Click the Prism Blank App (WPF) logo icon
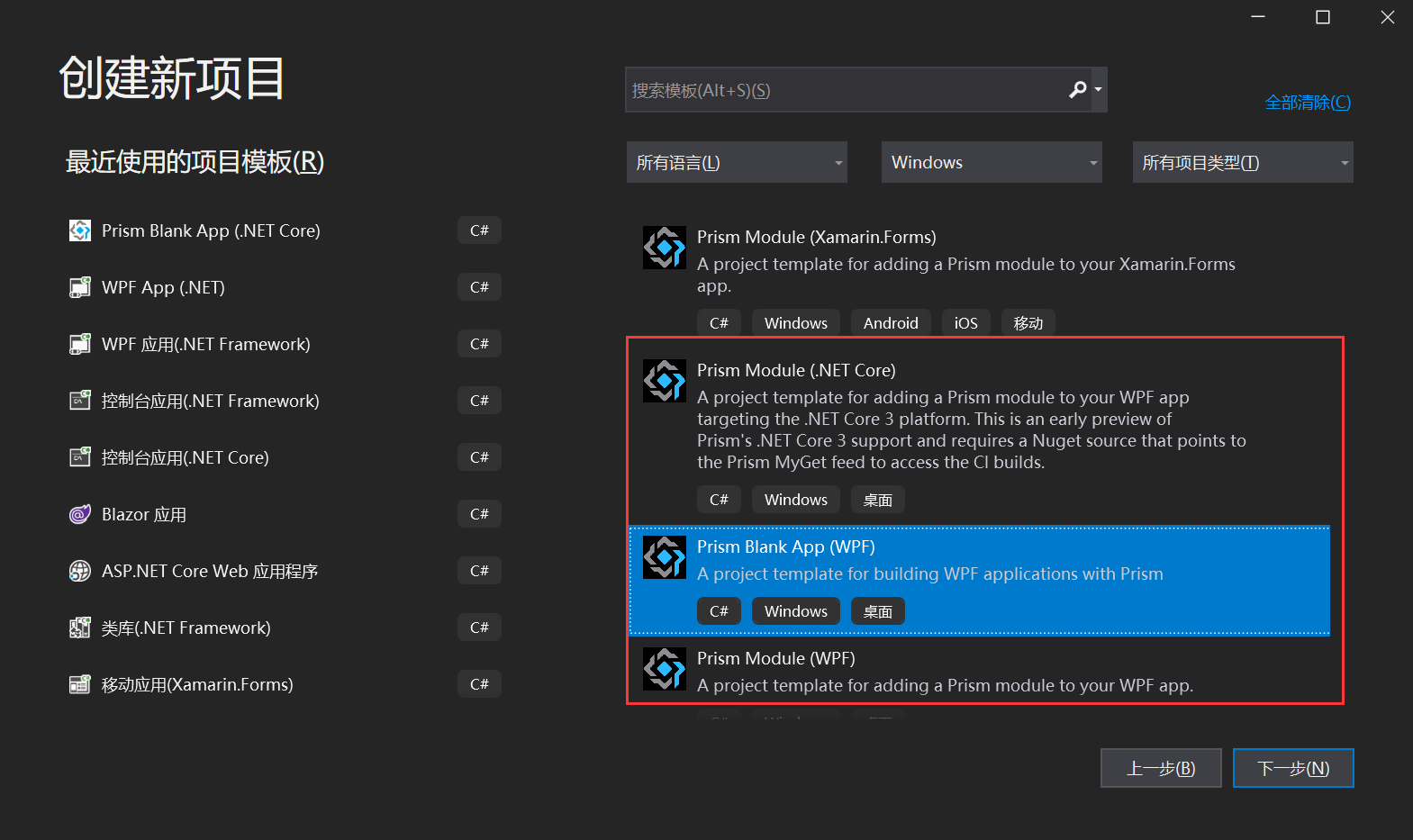Viewport: 1413px width, 840px height. pos(665,557)
